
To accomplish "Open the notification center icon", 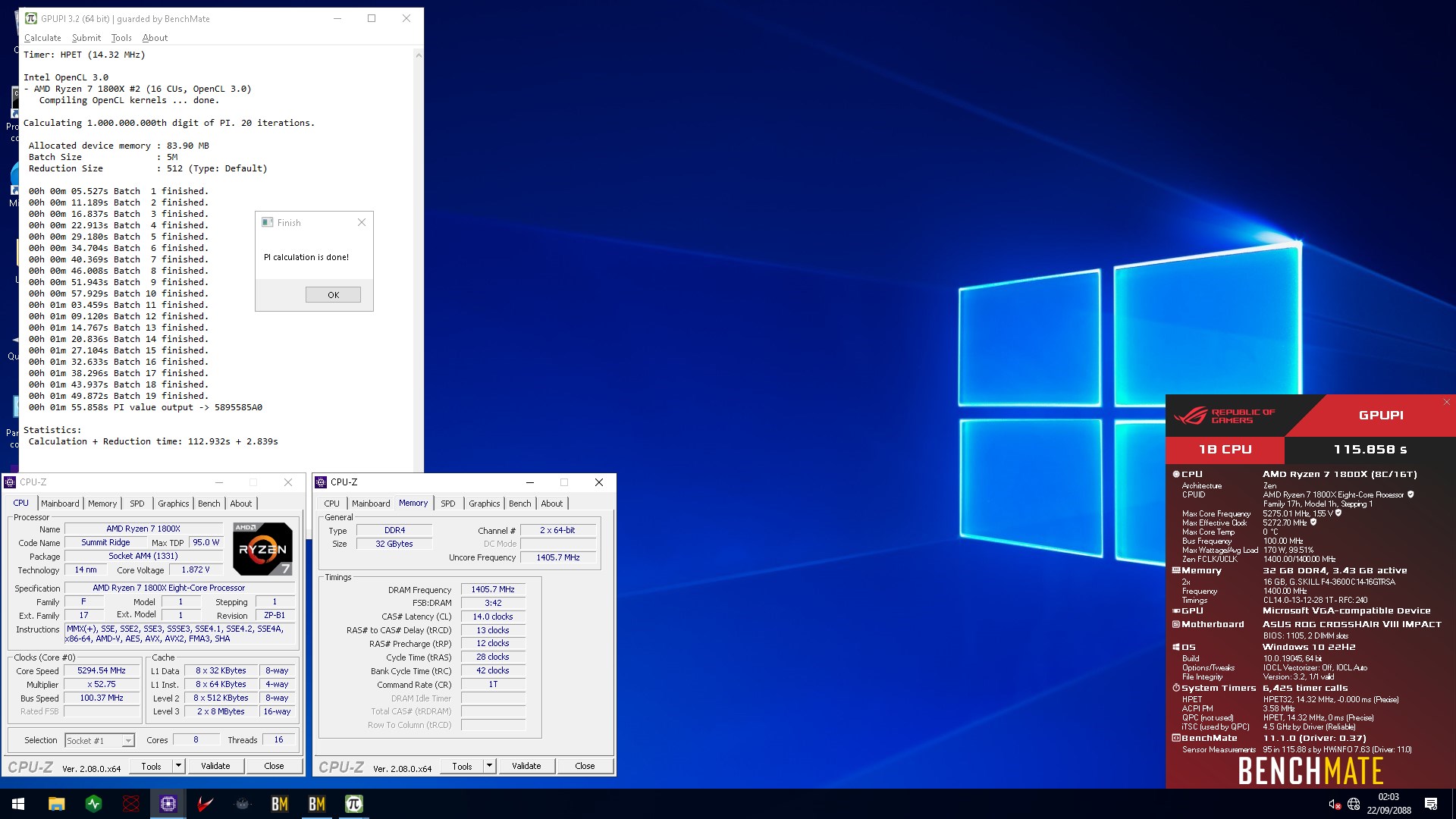I will pos(1431,804).
